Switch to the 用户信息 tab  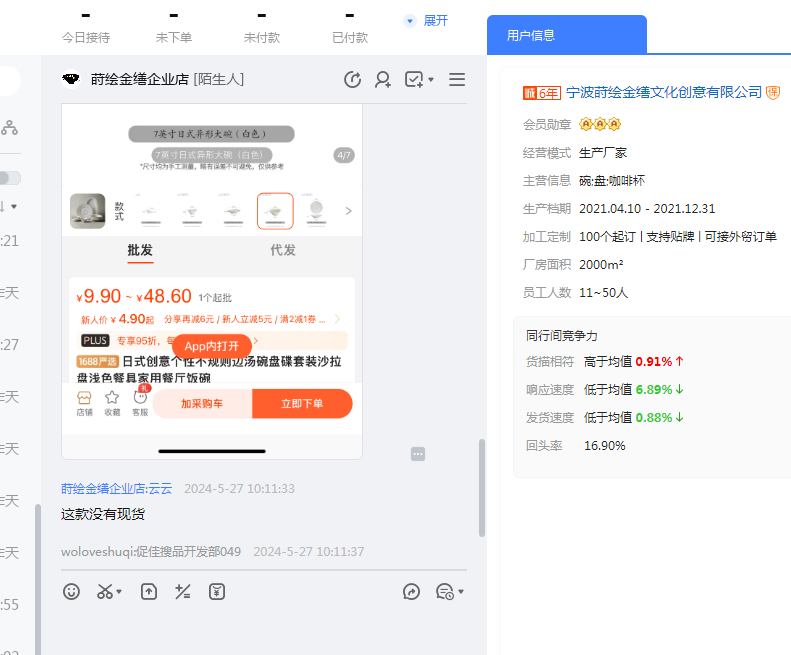[566, 35]
